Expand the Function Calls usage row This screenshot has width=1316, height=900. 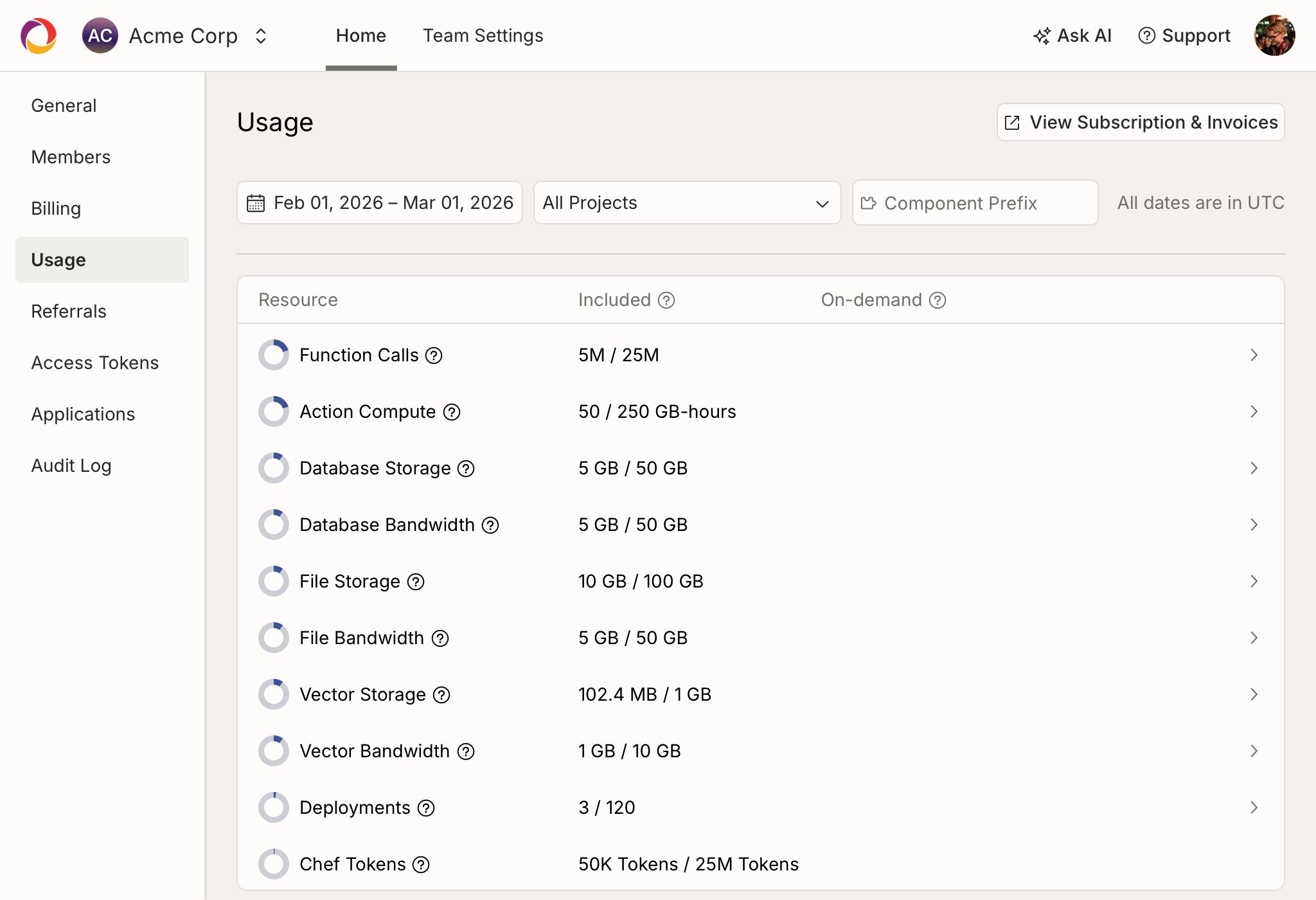pyautogui.click(x=1254, y=355)
